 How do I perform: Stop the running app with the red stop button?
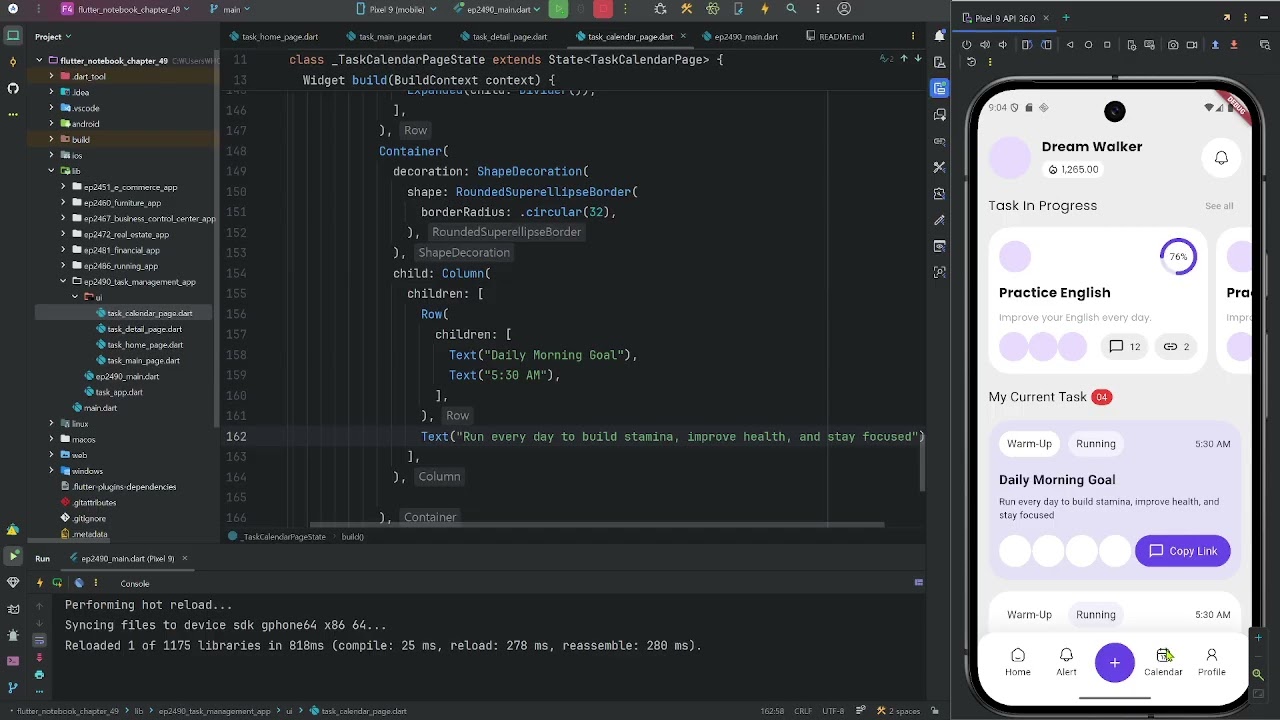pos(603,9)
